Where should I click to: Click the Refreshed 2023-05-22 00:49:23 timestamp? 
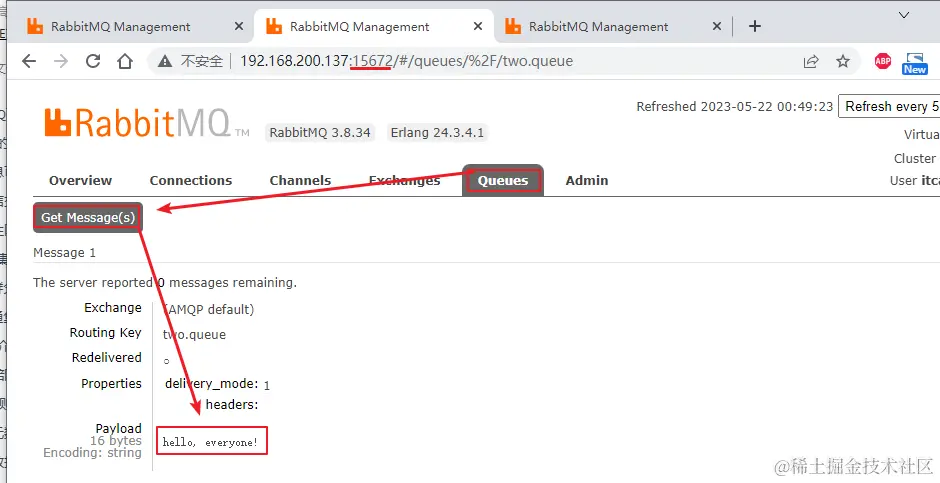(734, 107)
